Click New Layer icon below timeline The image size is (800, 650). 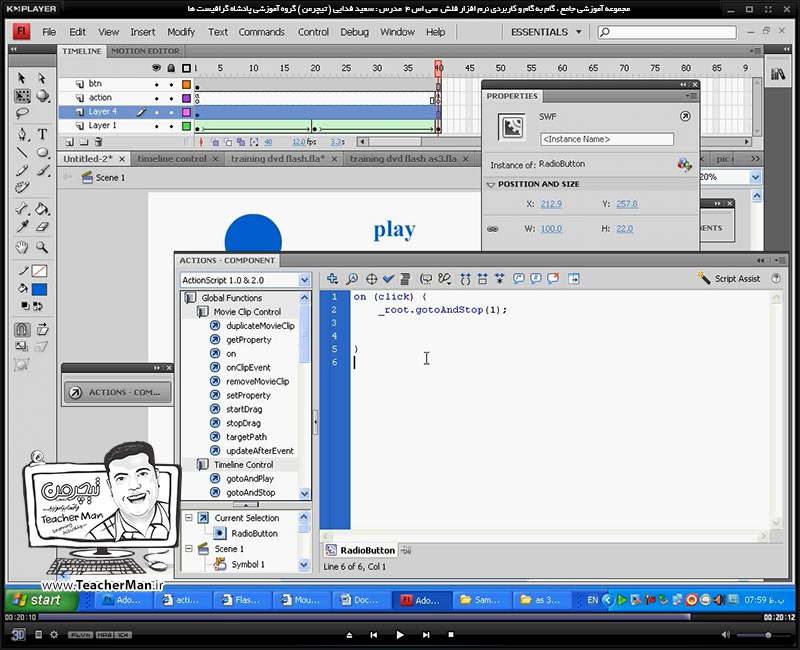(x=70, y=142)
